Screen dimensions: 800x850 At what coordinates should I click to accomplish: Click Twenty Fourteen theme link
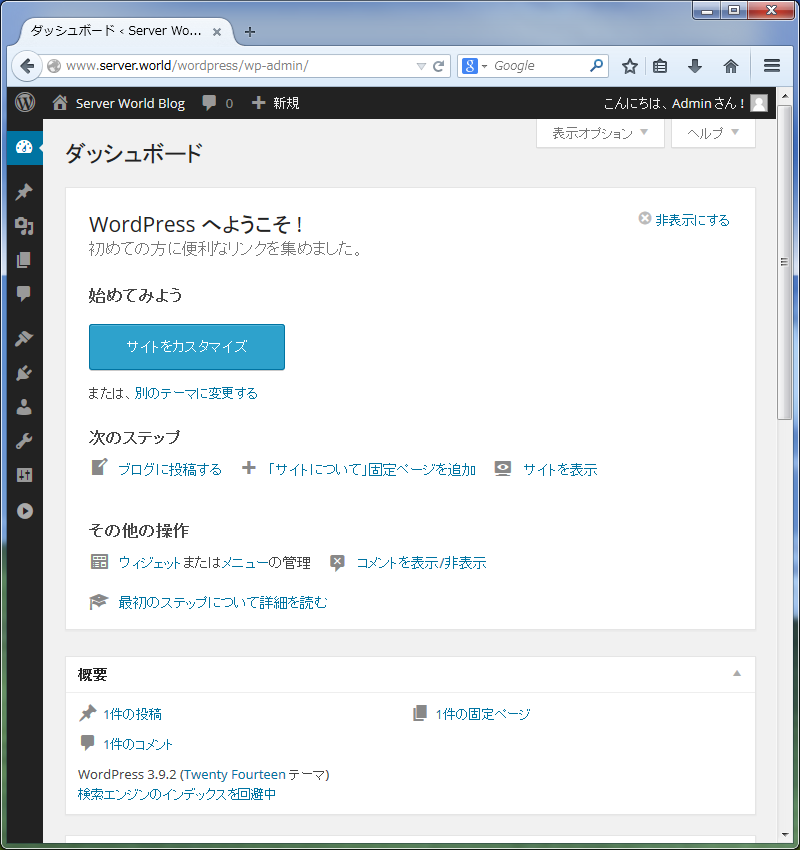click(235, 774)
